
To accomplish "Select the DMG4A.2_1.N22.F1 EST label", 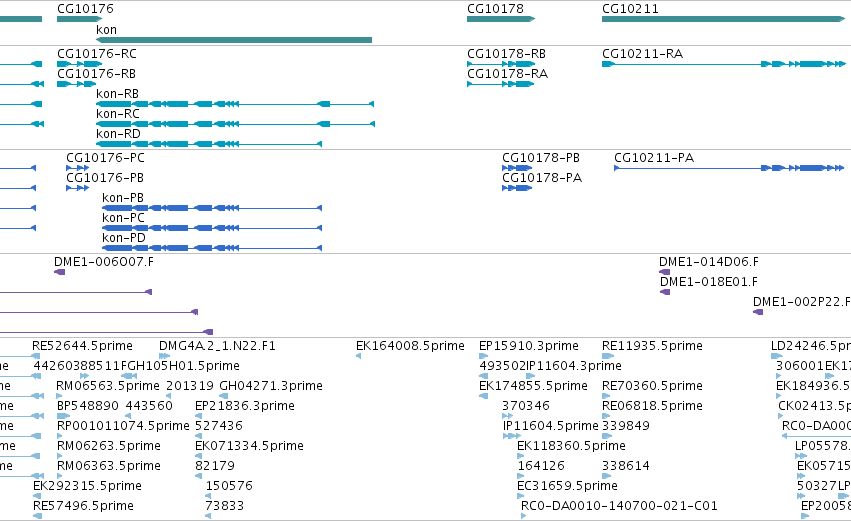I will (217, 346).
